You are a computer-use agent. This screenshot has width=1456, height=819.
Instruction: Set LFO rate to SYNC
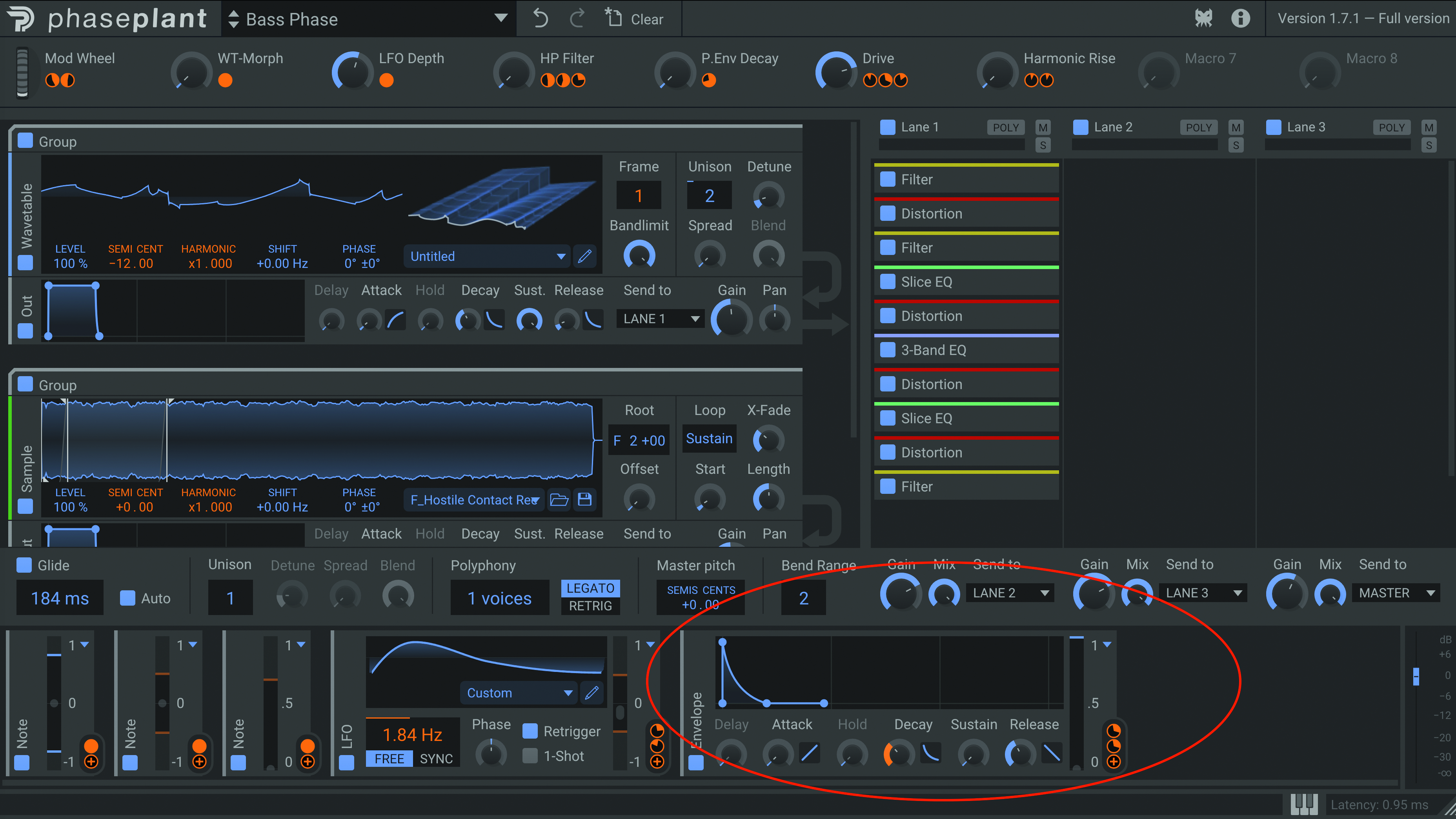coord(436,759)
